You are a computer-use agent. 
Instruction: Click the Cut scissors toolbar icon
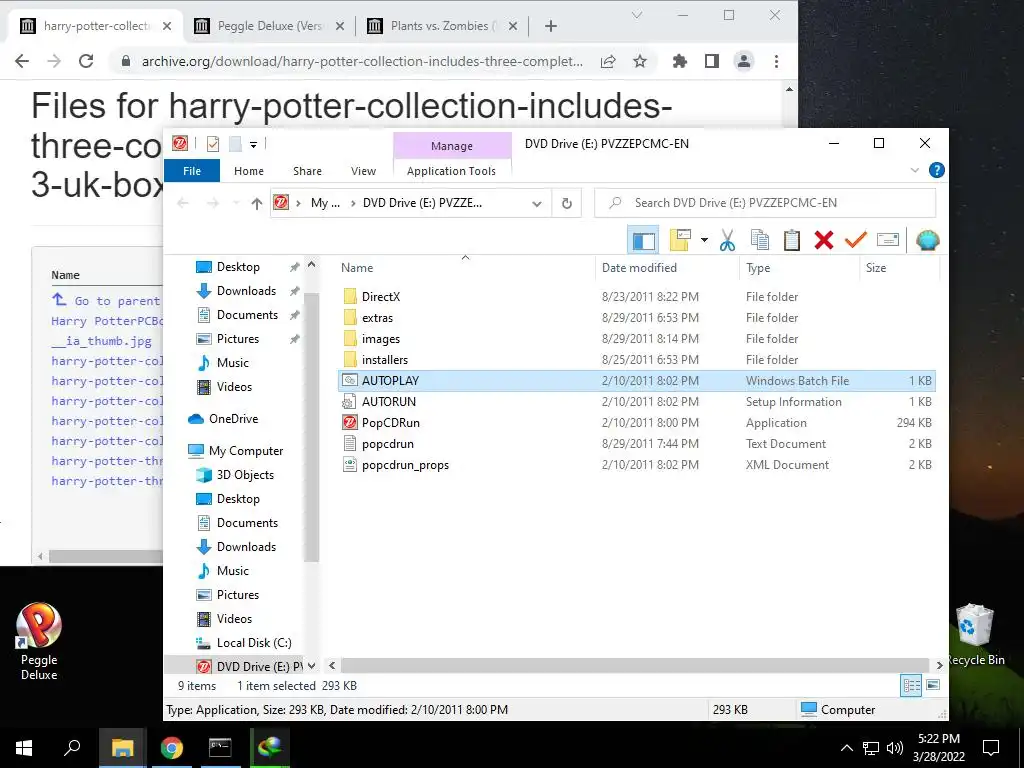[x=727, y=240]
